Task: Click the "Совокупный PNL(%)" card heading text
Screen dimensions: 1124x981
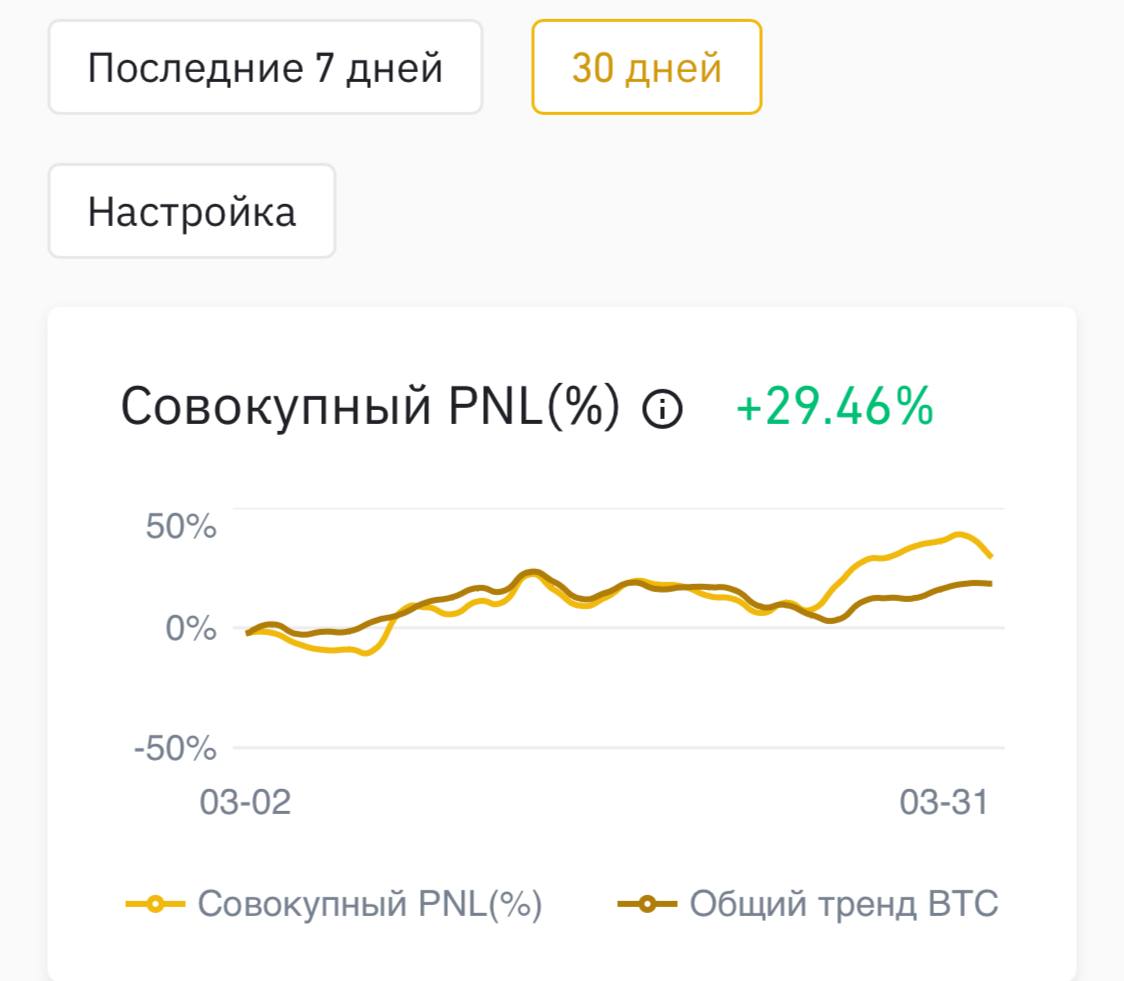Action: 370,407
